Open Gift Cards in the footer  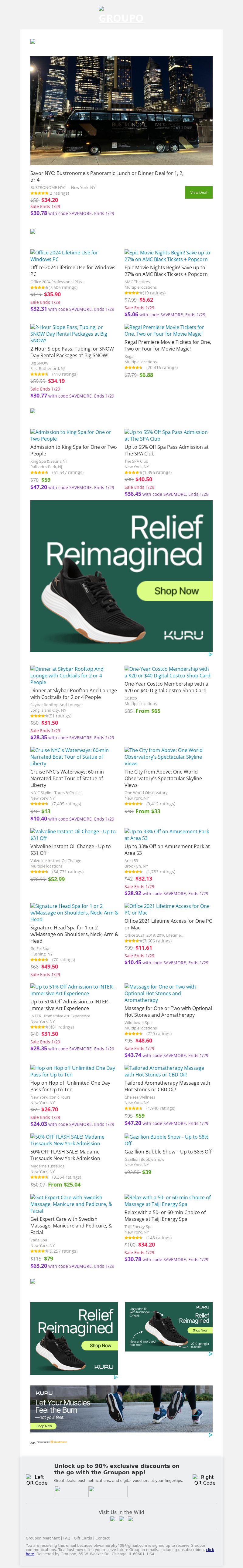pyautogui.click(x=83, y=1538)
